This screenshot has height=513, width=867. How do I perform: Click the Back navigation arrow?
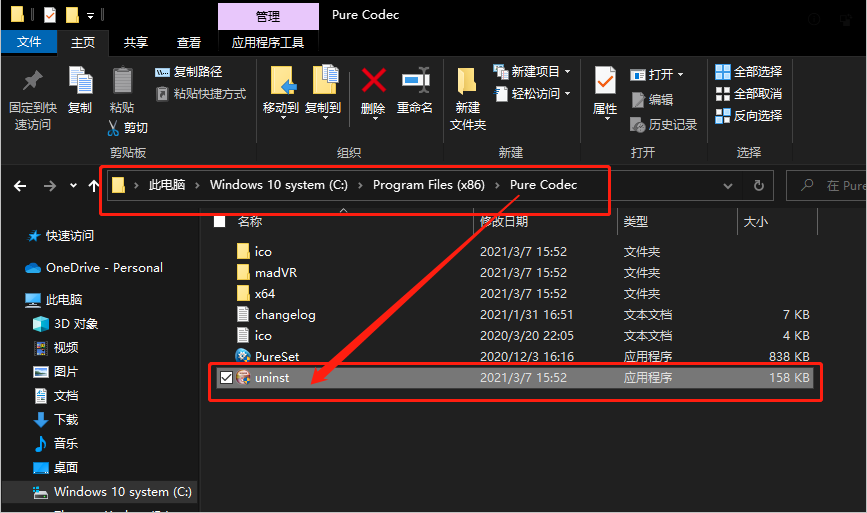pyautogui.click(x=20, y=186)
